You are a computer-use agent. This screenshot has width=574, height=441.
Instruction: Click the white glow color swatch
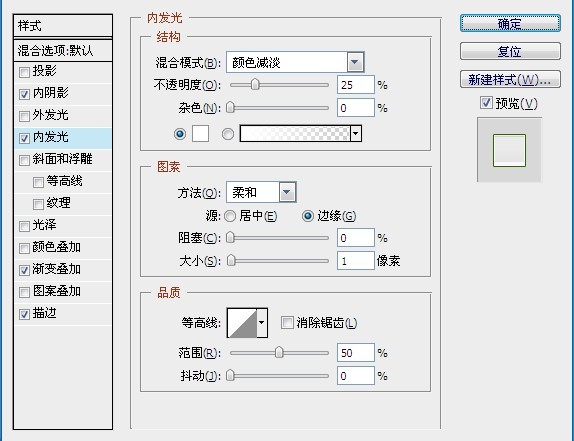click(201, 134)
